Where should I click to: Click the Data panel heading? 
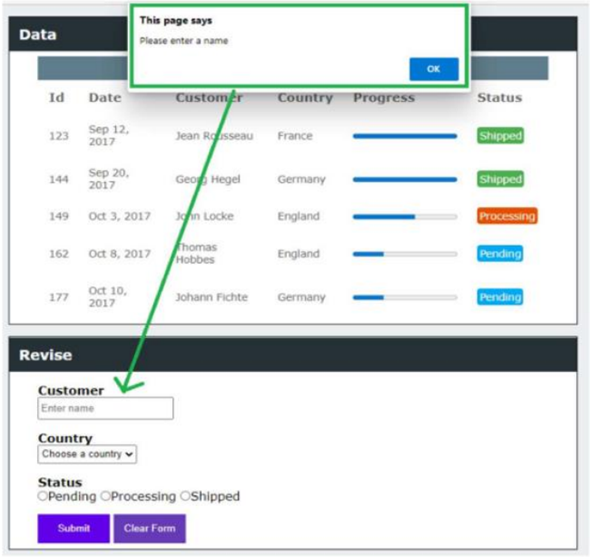(x=38, y=35)
